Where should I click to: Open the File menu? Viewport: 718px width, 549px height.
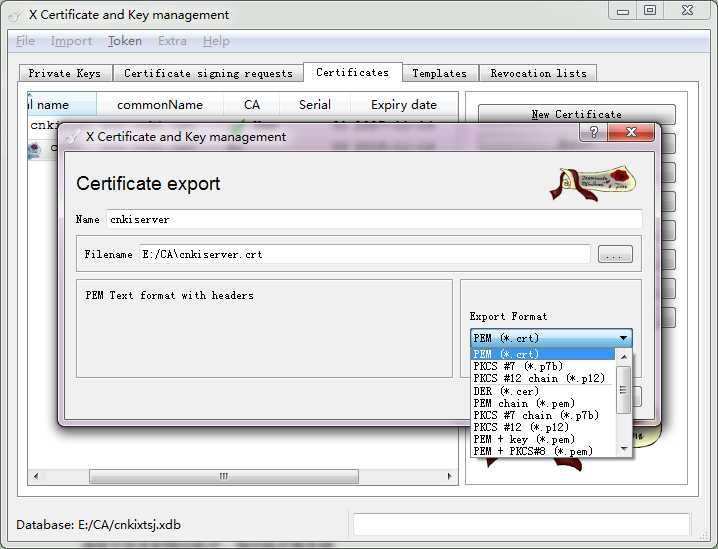tap(25, 41)
